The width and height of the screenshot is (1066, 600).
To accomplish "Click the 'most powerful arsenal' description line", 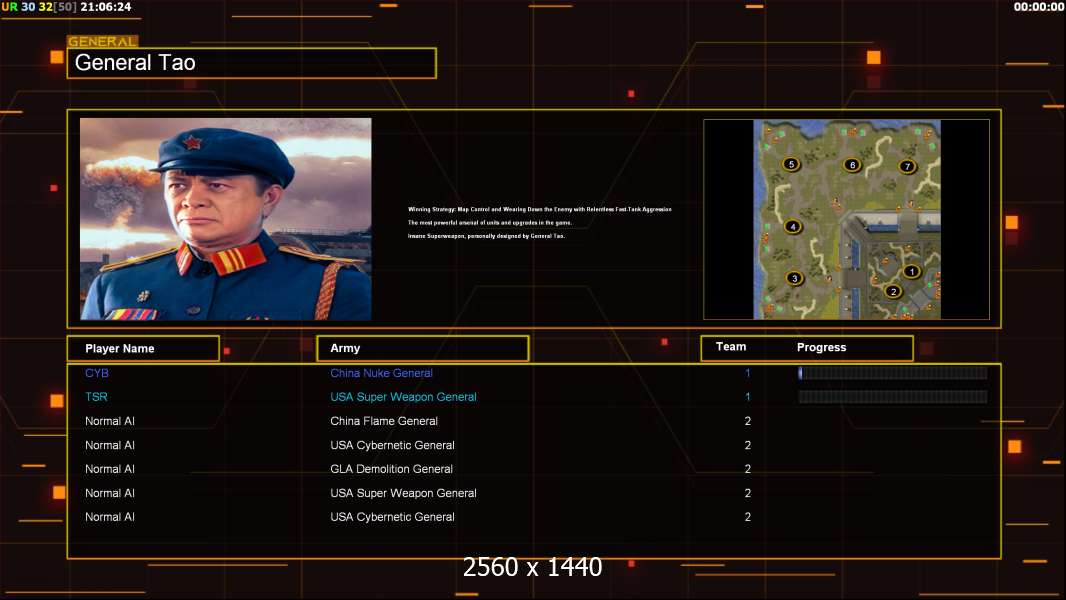I will click(489, 223).
